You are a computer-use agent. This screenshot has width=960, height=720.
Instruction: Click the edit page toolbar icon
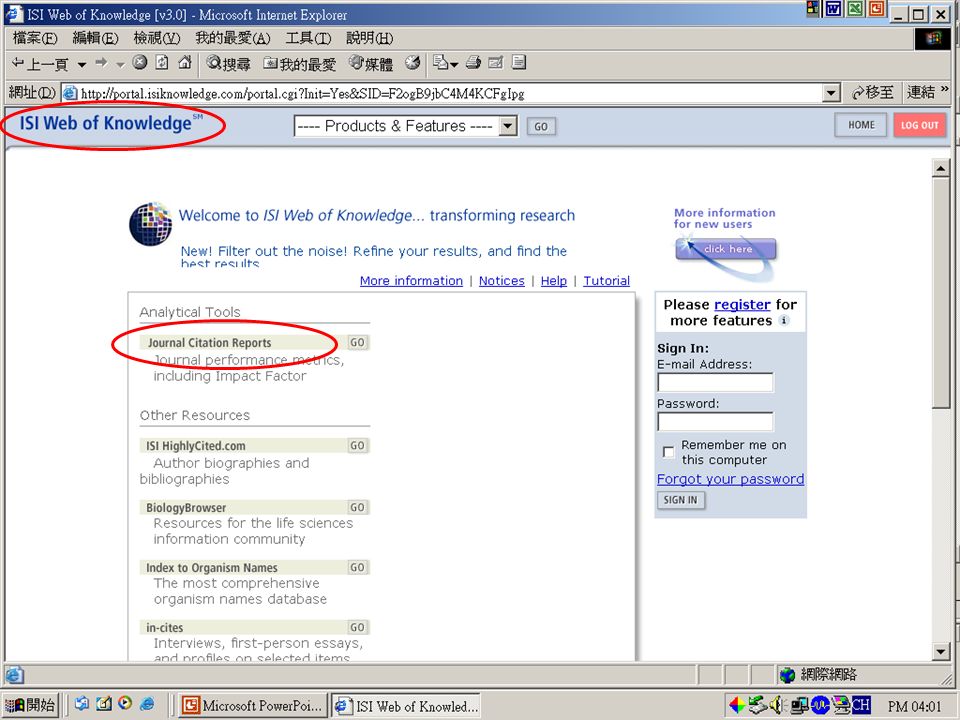point(496,62)
